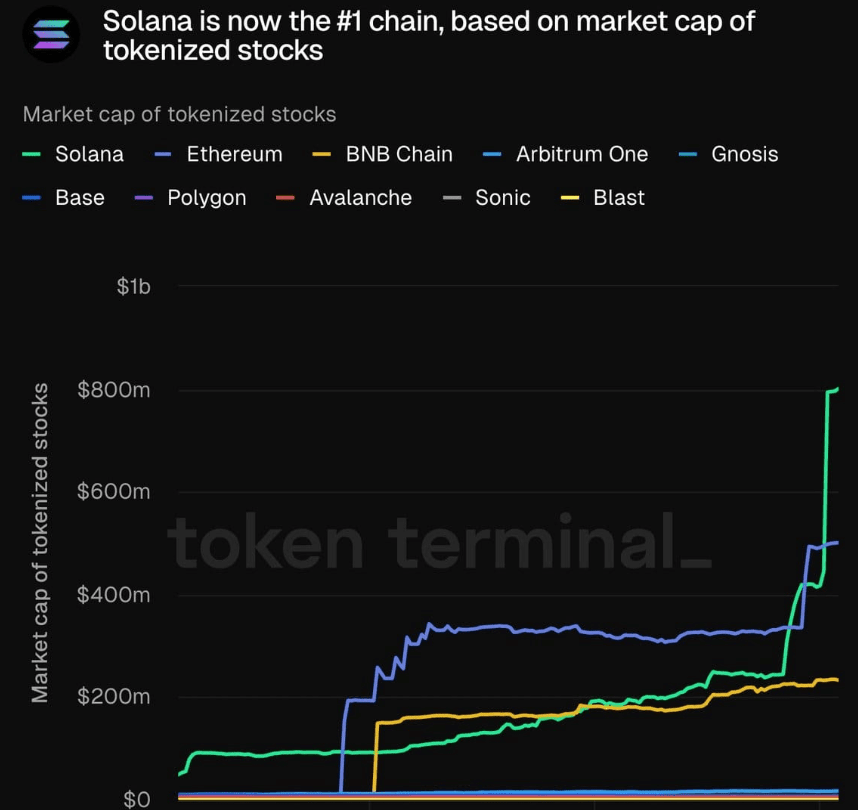Click the green Solana color swatch
858x810 pixels.
(x=32, y=155)
